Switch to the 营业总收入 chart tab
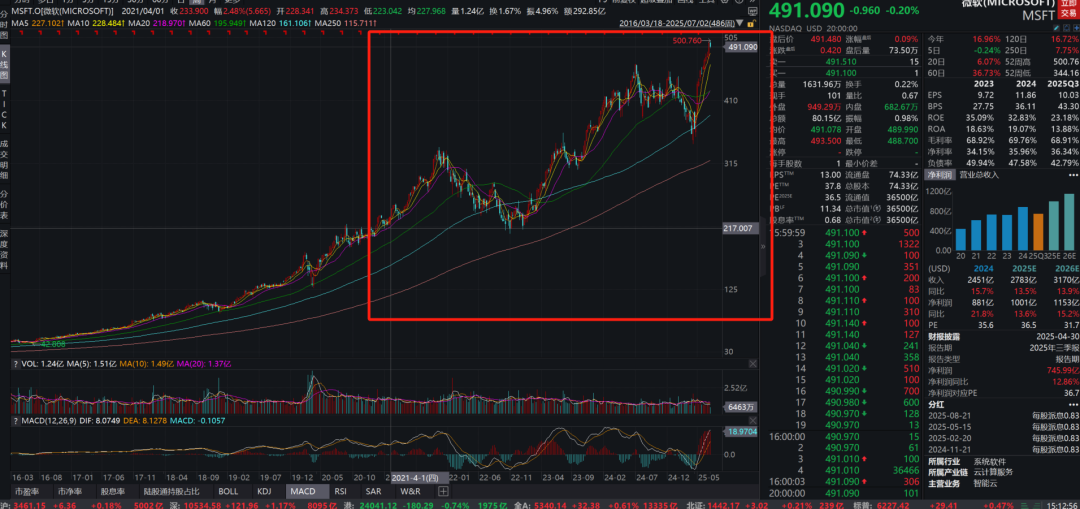Image resolution: width=1080 pixels, height=509 pixels. point(979,174)
